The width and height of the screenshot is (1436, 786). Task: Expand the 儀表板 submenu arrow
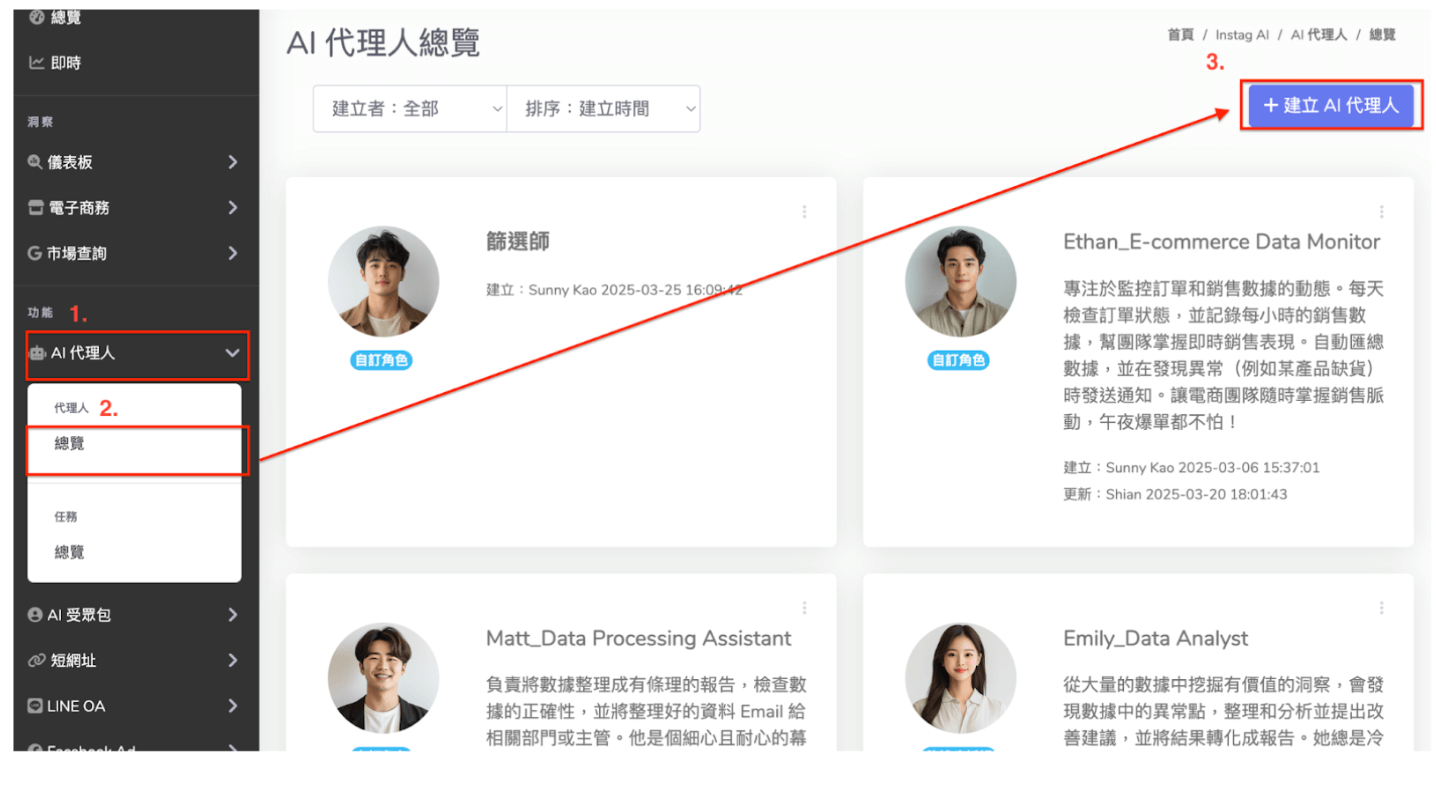point(232,162)
